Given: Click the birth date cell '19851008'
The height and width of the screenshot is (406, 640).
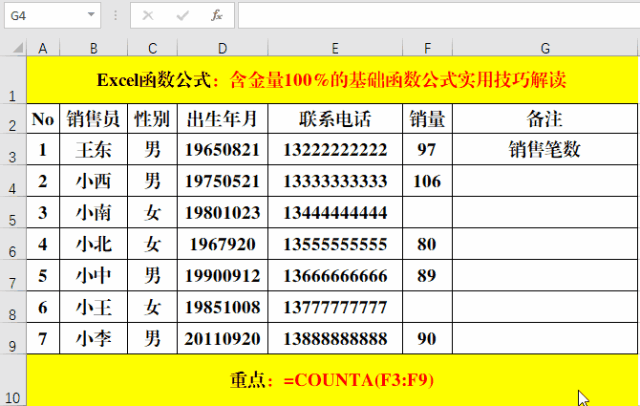Looking at the screenshot, I should 222,307.
